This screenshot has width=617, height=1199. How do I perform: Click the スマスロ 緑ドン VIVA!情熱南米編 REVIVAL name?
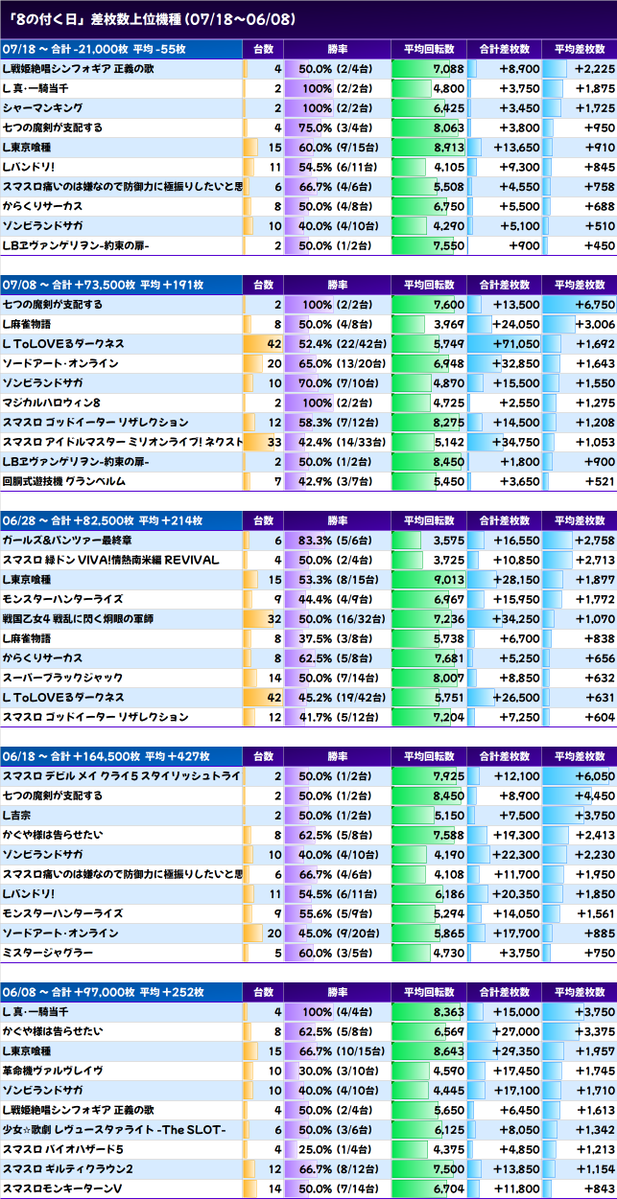tap(111, 561)
